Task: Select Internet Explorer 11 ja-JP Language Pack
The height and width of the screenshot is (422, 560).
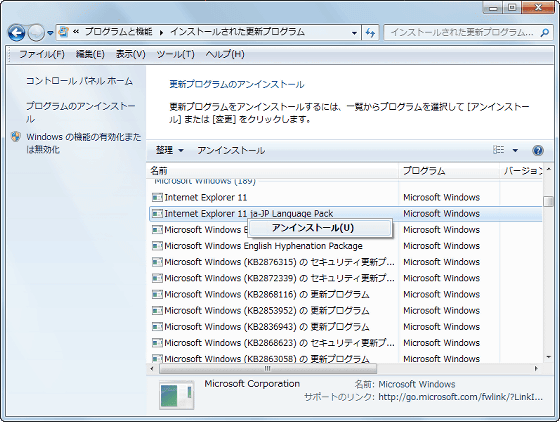Action: 346,213
